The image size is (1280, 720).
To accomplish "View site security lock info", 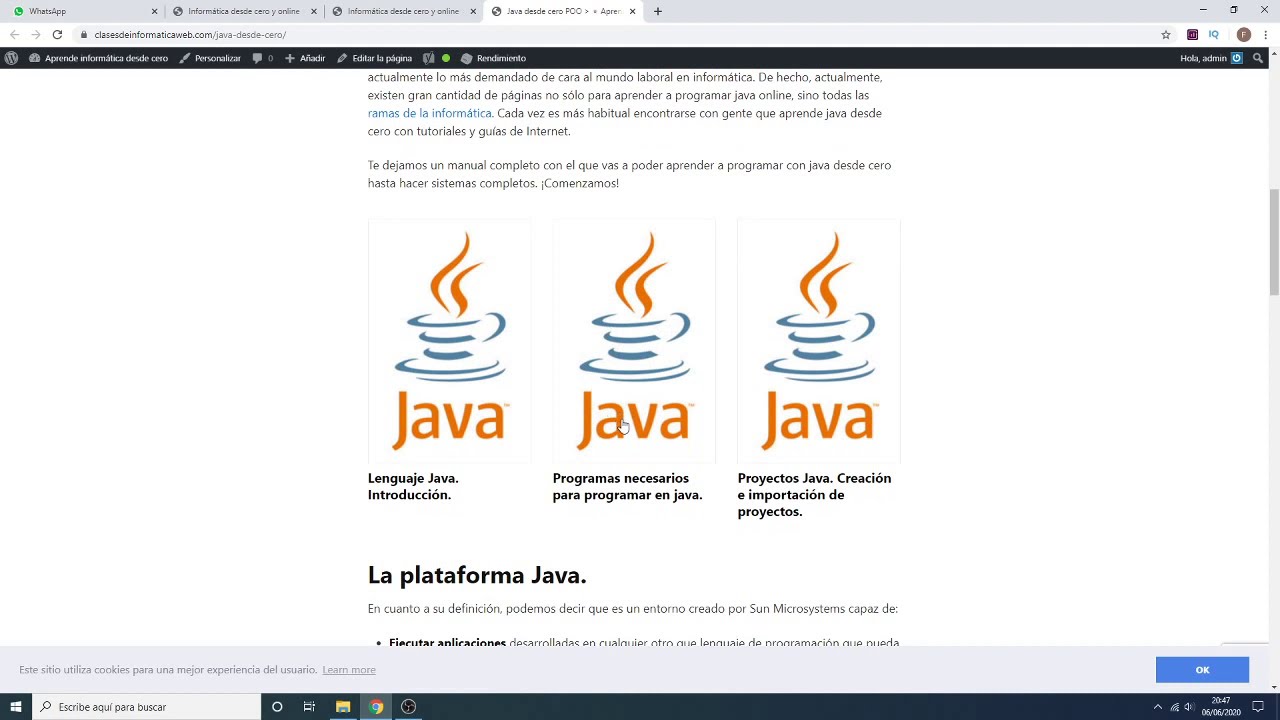I will pos(84,34).
